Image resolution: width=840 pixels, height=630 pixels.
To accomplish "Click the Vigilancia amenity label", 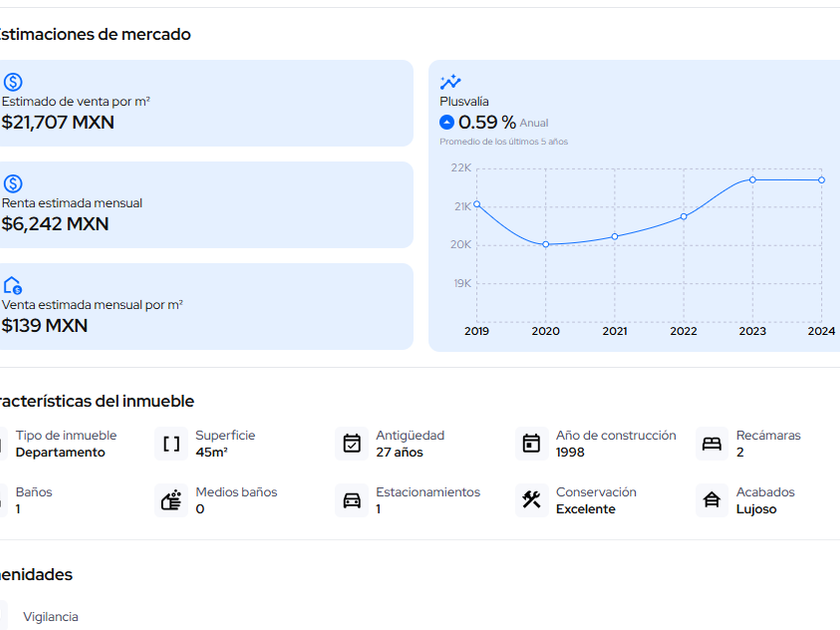I will pos(51,617).
